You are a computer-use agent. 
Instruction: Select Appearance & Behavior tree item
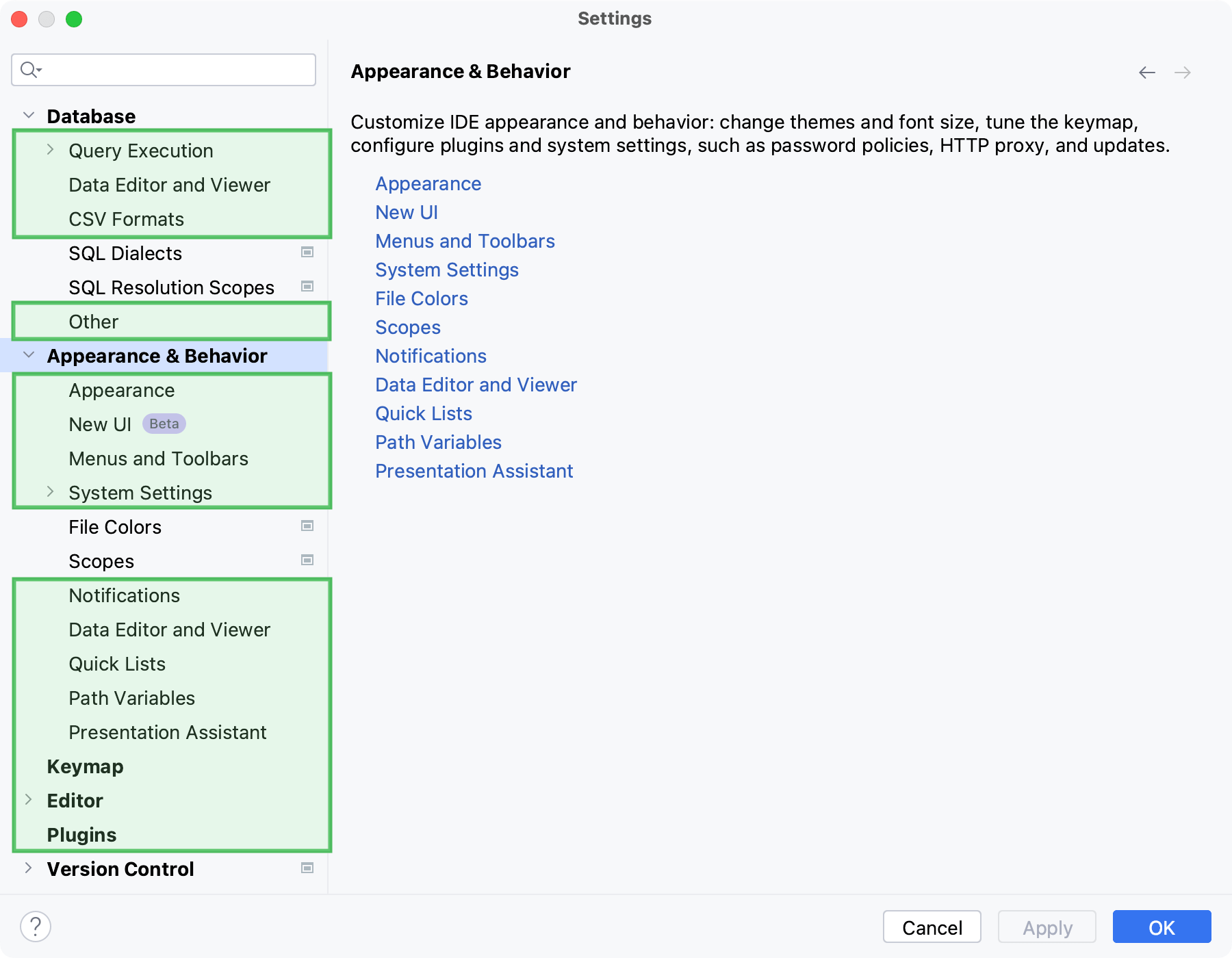point(157,356)
